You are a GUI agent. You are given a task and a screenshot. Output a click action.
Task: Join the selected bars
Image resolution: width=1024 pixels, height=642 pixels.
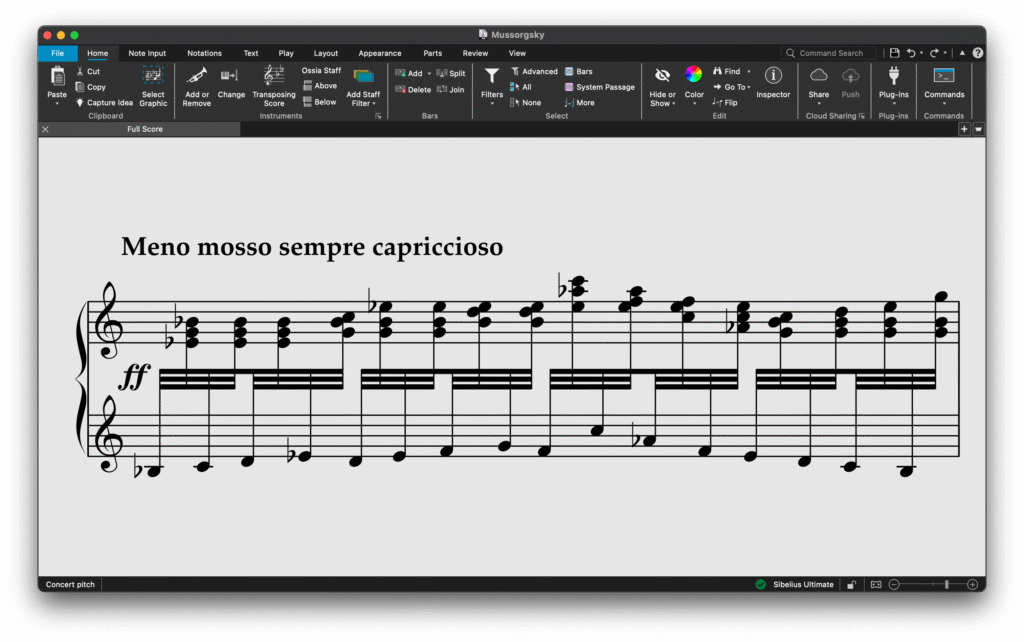(x=450, y=89)
